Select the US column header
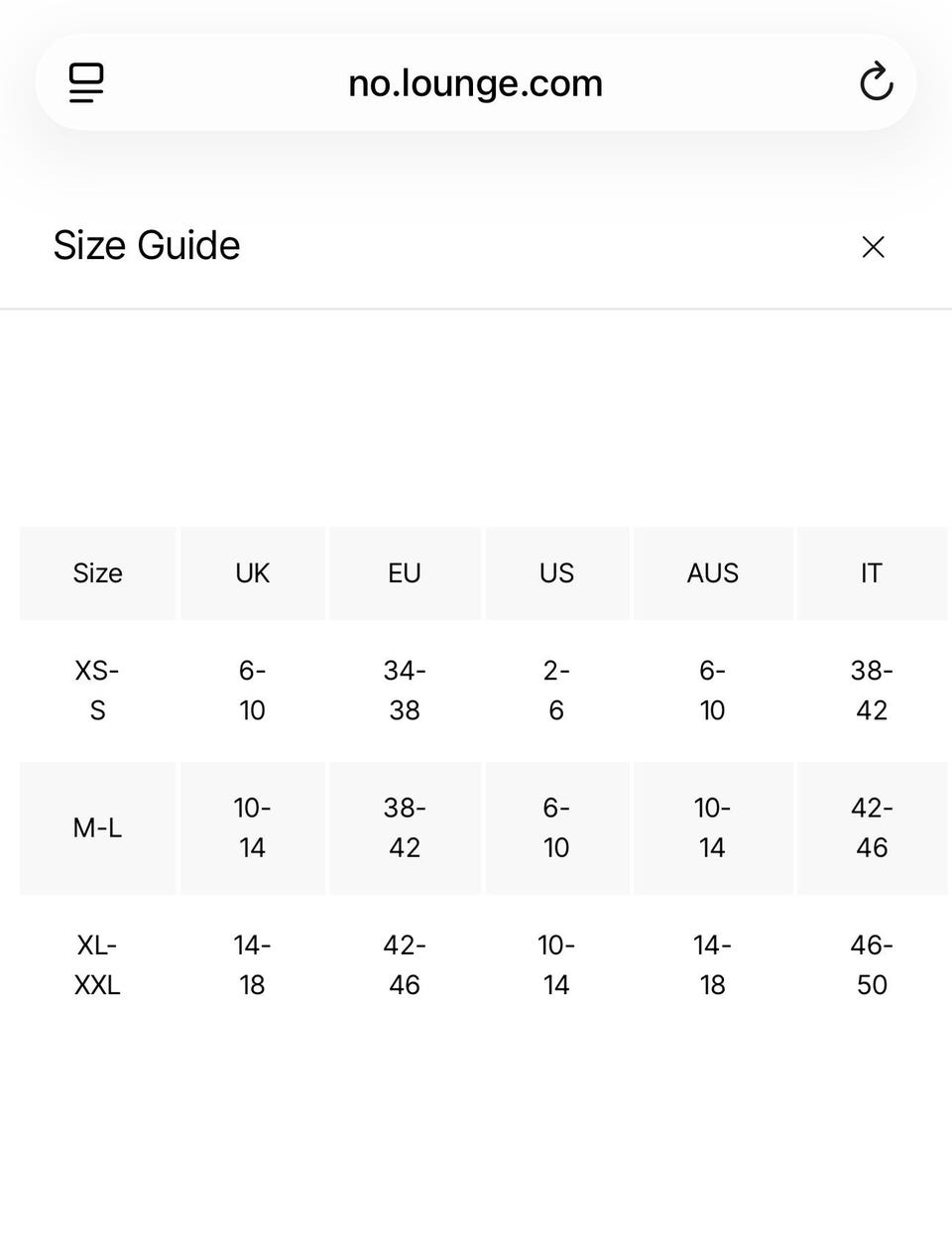This screenshot has height=1260, width=952. click(556, 573)
